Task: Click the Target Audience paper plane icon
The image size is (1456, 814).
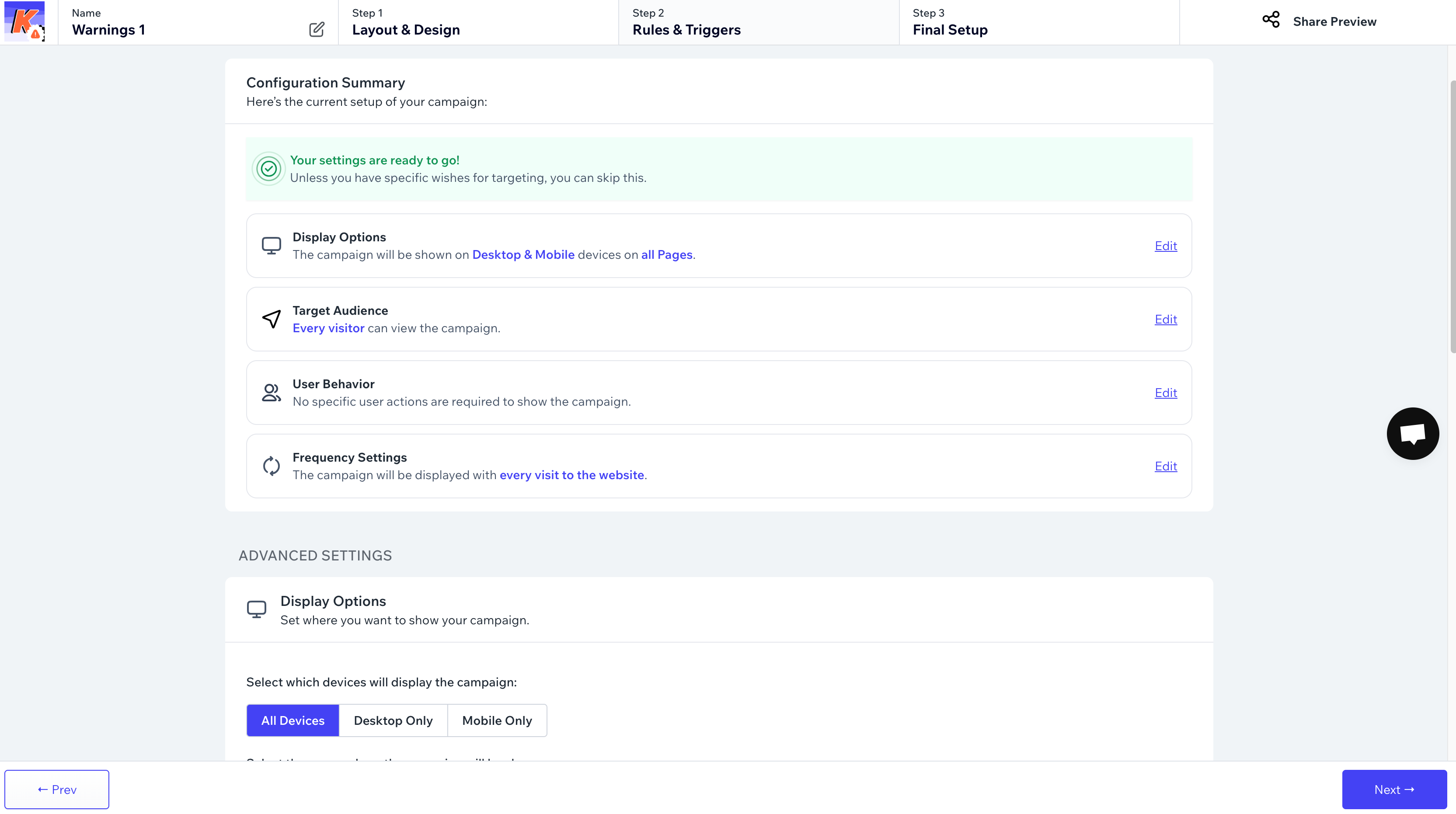Action: click(271, 320)
